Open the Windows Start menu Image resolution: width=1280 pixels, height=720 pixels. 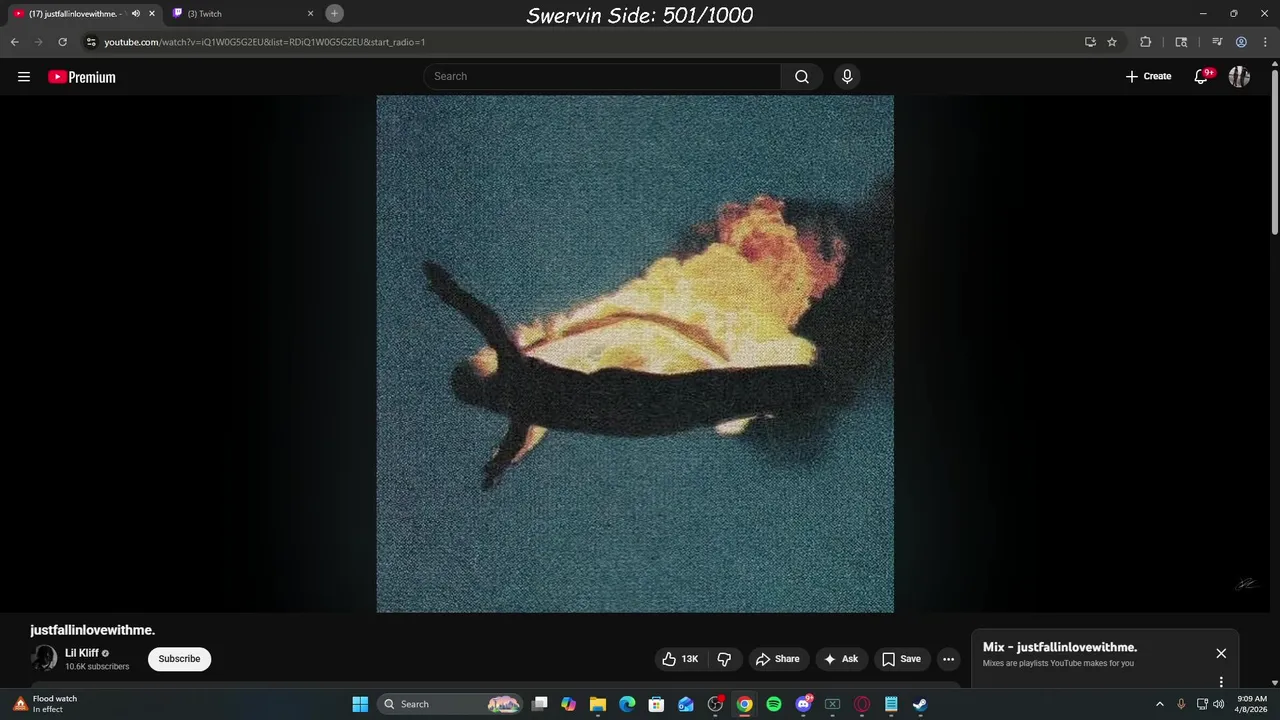[x=360, y=704]
